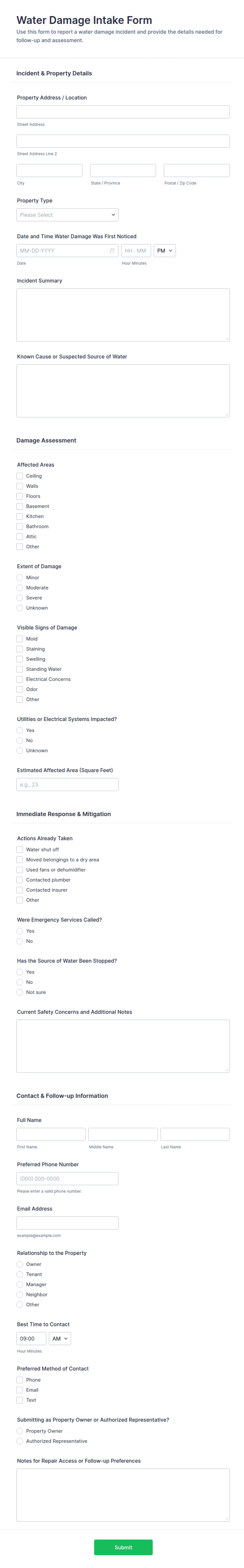244x1568 pixels.
Task: Focus the Street Address field
Action: [123, 112]
